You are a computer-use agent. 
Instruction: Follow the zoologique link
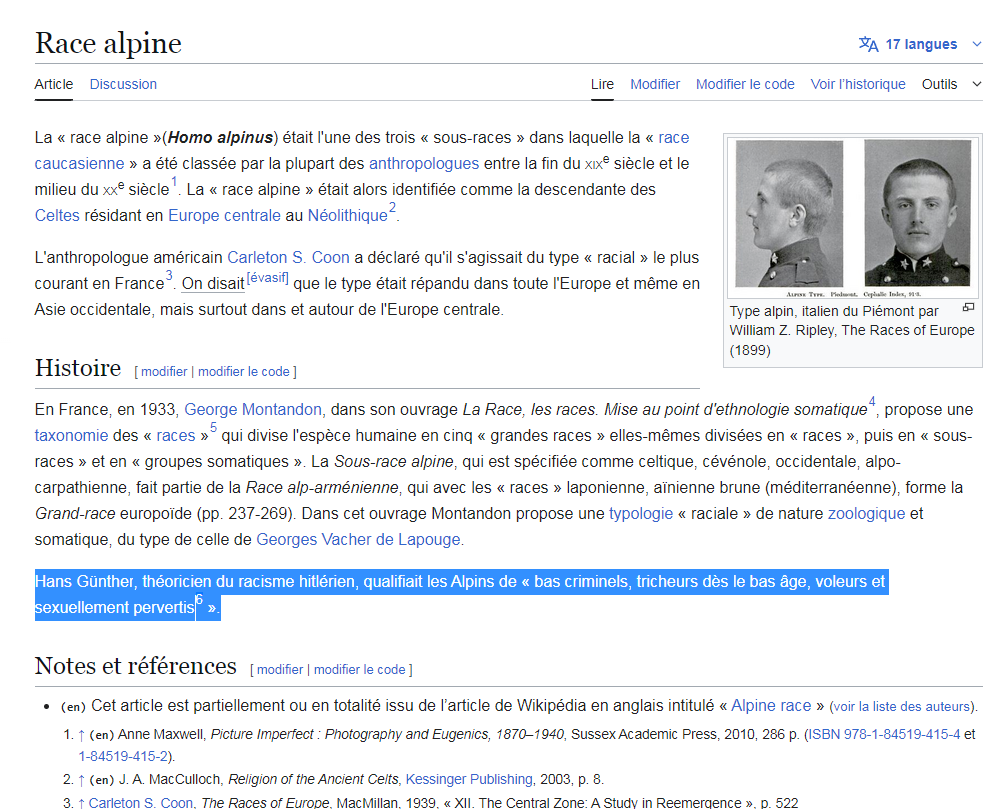coord(866,513)
